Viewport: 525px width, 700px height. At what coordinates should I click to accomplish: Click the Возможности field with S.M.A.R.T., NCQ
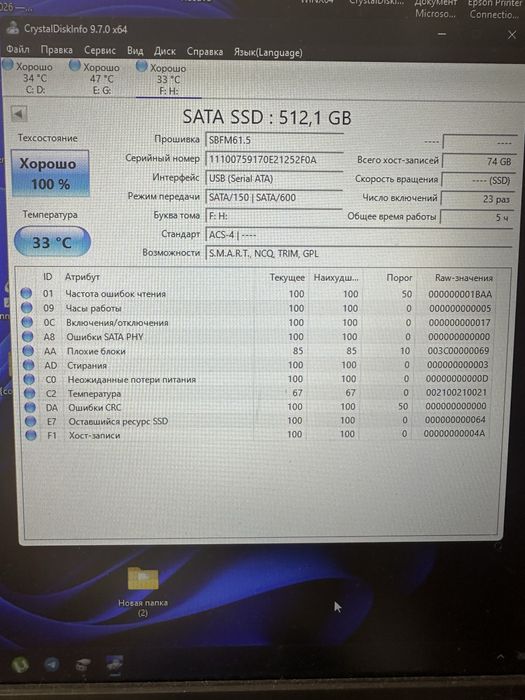[x=358, y=254]
